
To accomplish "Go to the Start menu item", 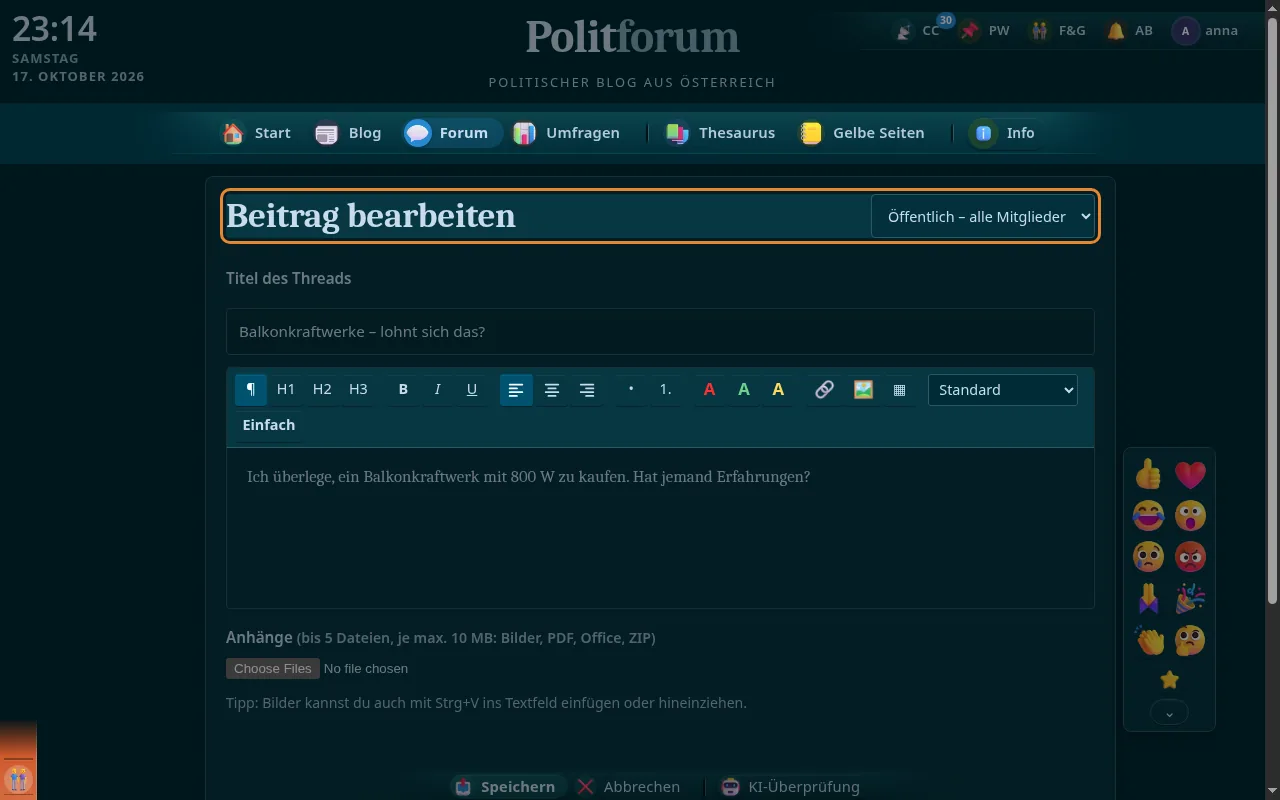I will [x=257, y=133].
